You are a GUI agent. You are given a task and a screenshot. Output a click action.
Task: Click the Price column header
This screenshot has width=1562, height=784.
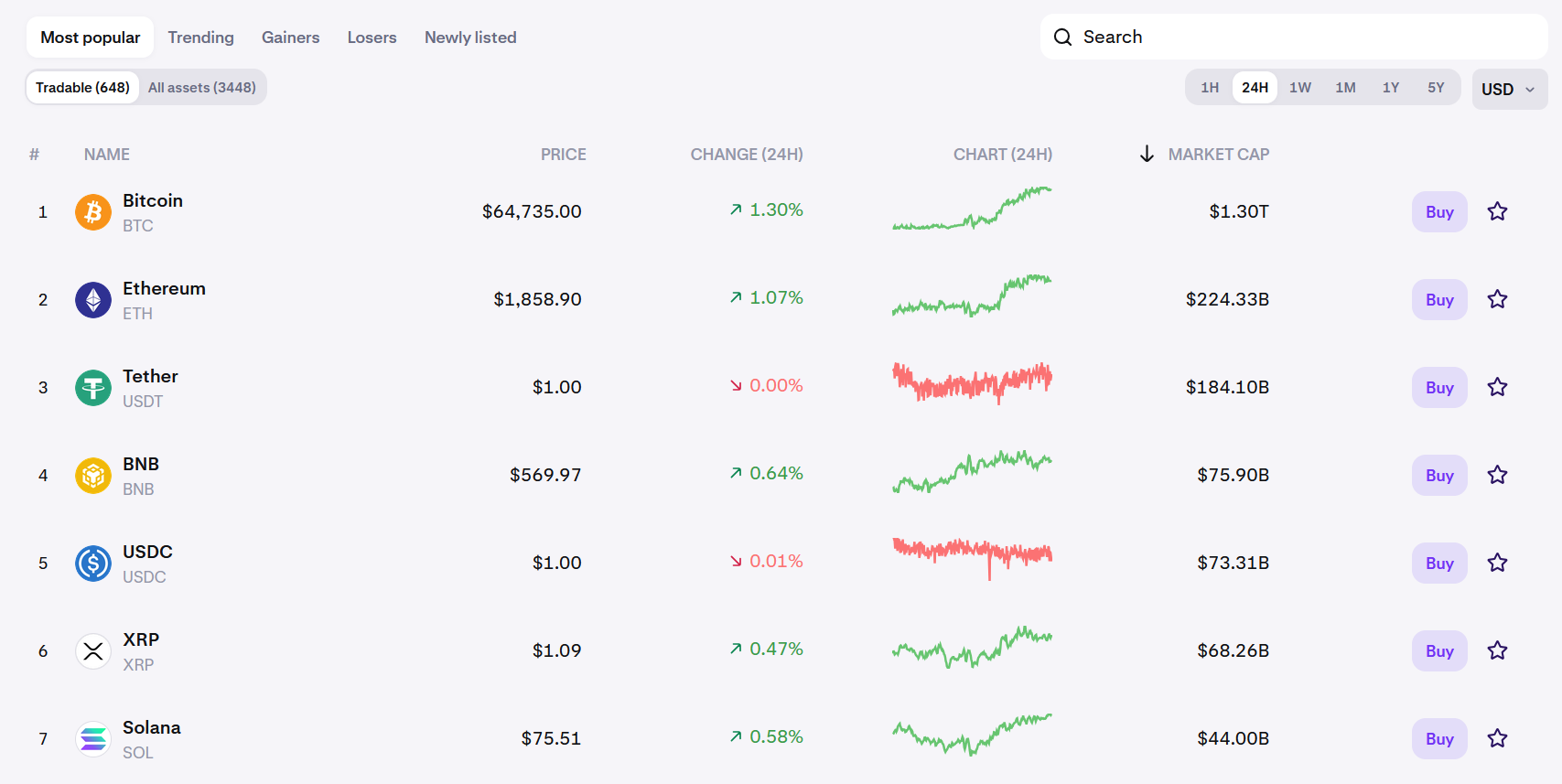point(564,155)
